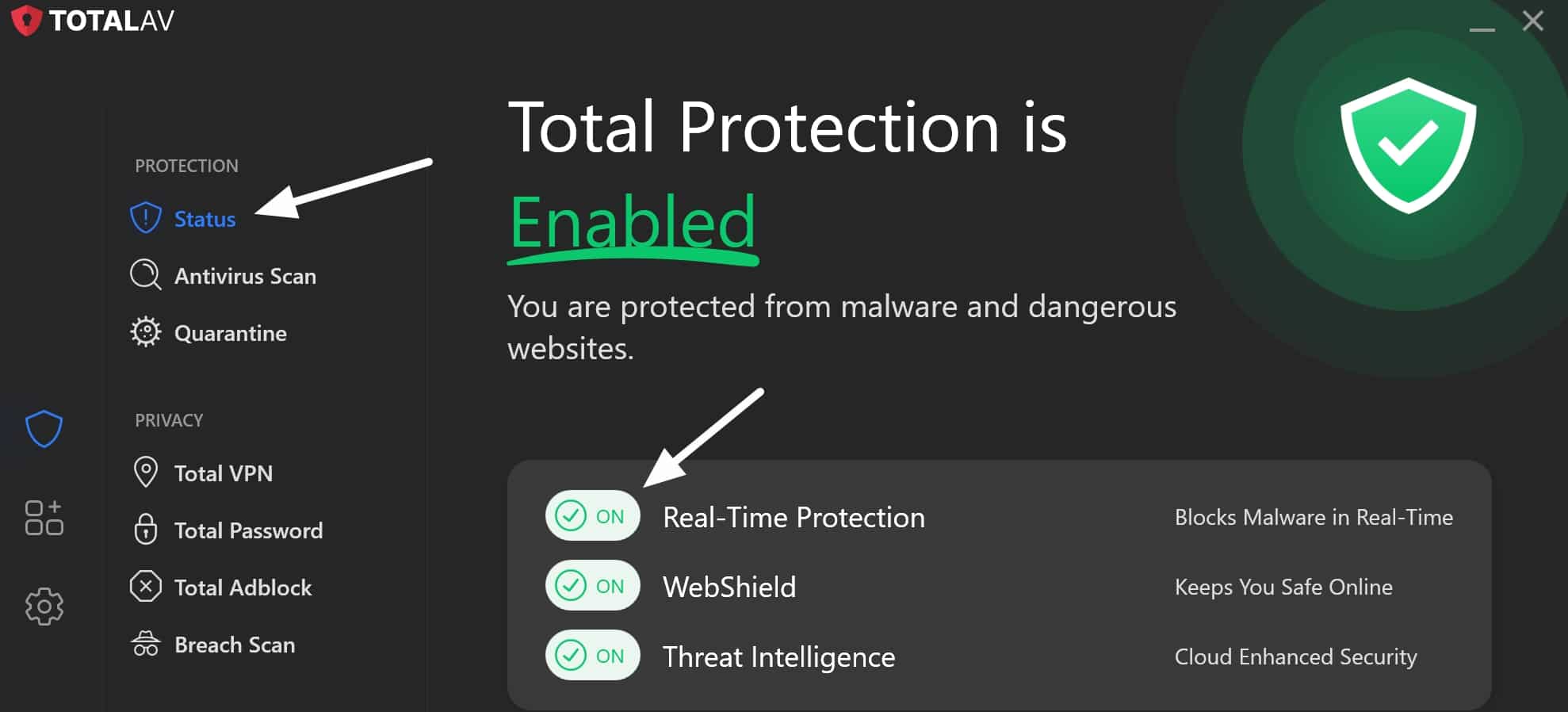Click the large green protection shield
The width and height of the screenshot is (1568, 712).
click(x=1408, y=146)
